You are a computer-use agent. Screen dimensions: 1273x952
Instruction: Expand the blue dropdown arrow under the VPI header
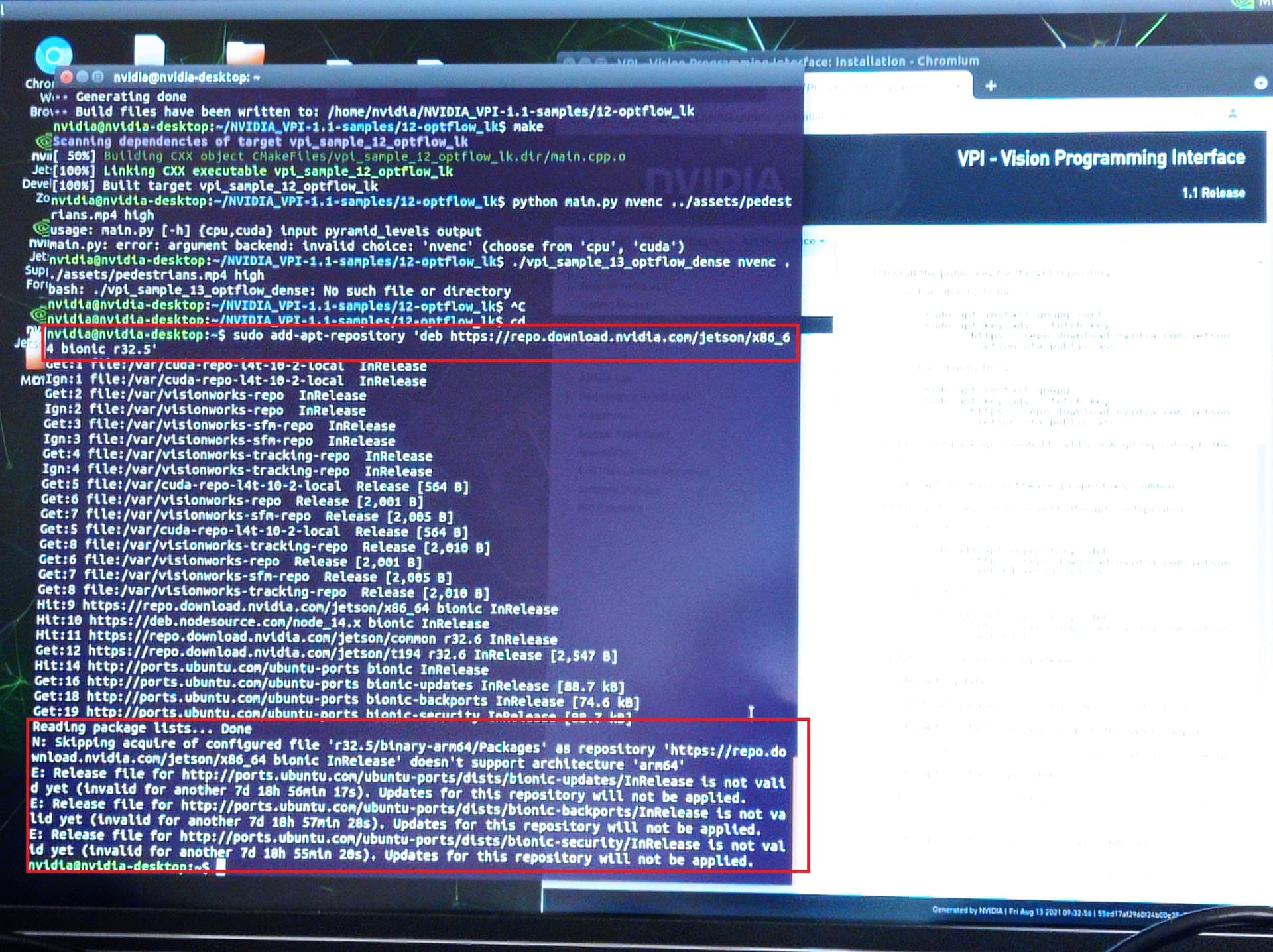[x=822, y=241]
